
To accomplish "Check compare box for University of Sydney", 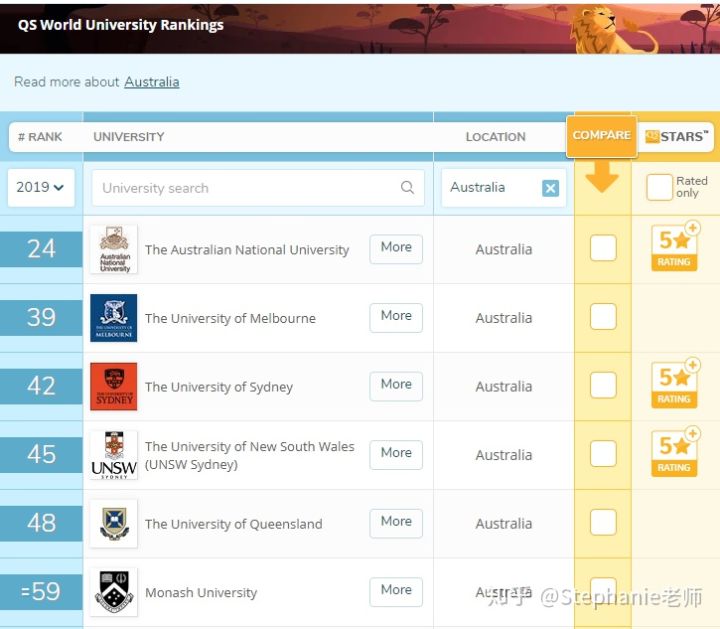I will point(603,385).
